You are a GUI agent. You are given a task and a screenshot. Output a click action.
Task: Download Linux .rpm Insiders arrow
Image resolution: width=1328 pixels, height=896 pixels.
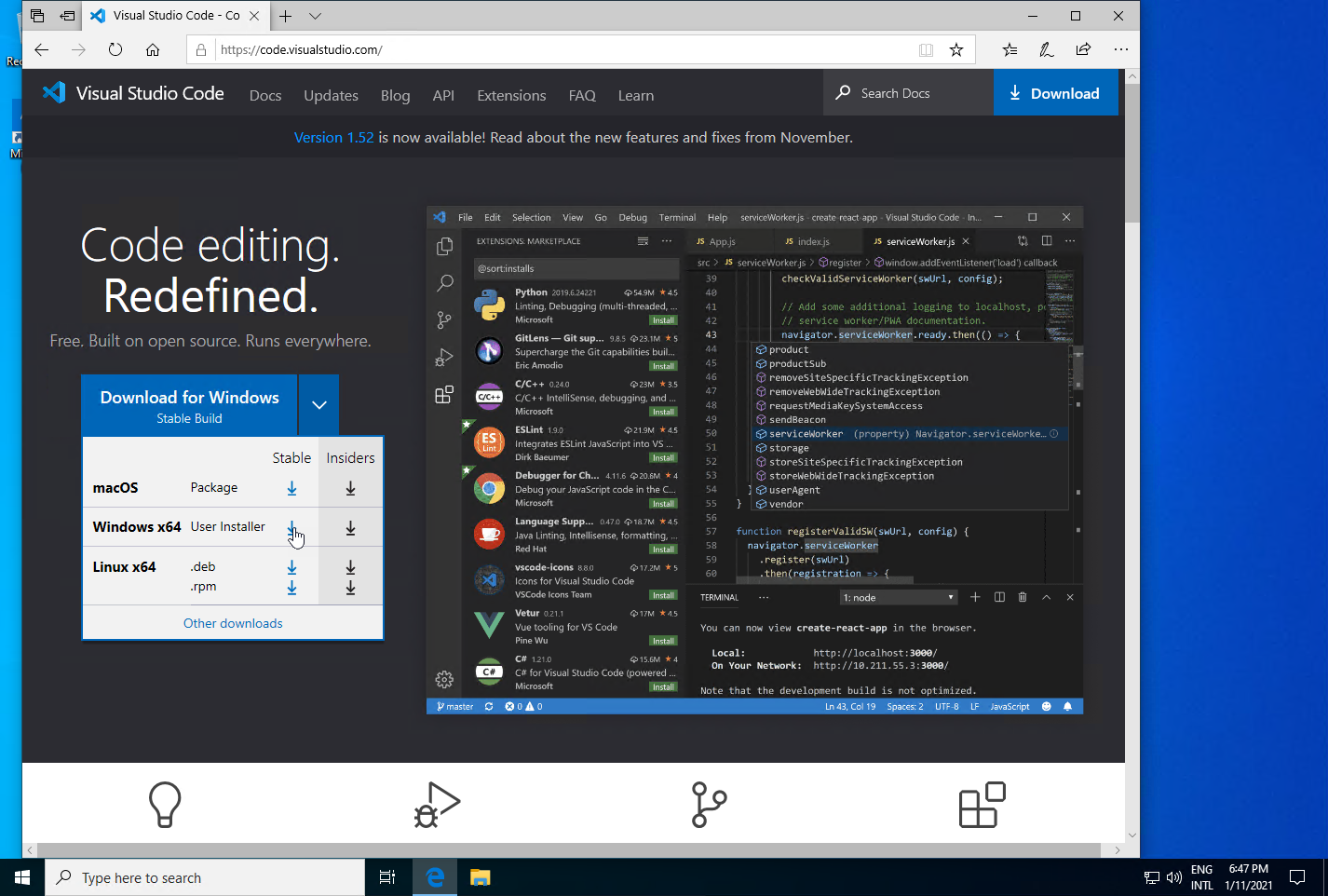point(350,588)
